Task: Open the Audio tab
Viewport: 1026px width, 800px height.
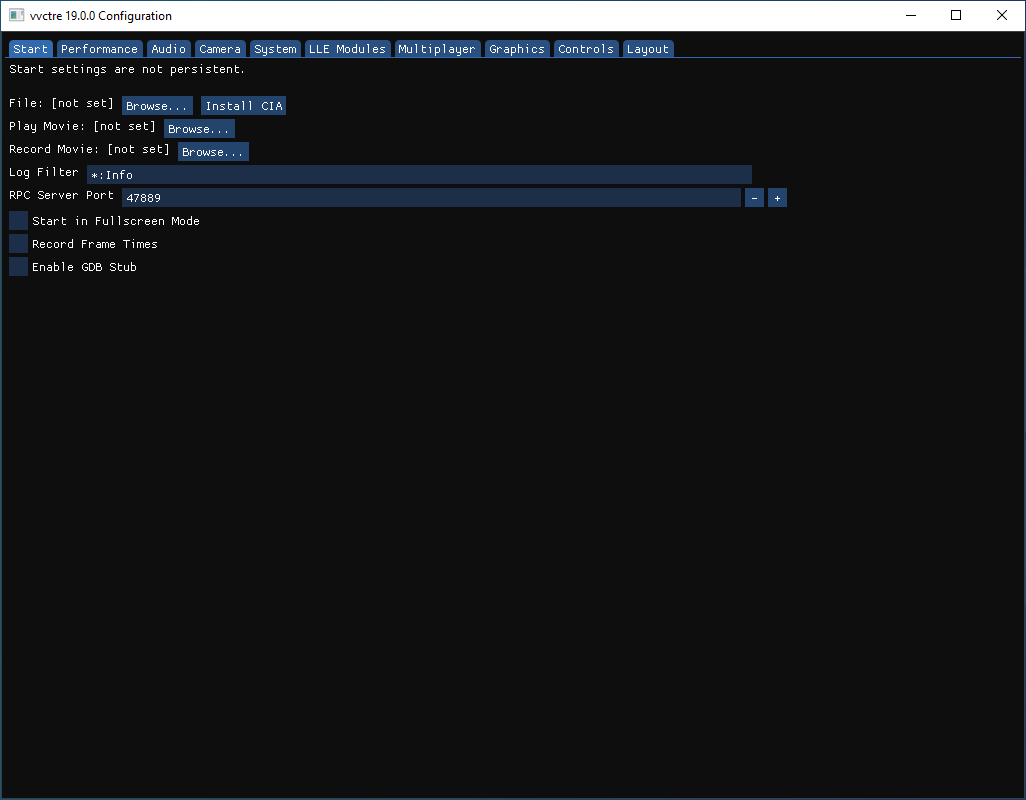Action: click(168, 49)
